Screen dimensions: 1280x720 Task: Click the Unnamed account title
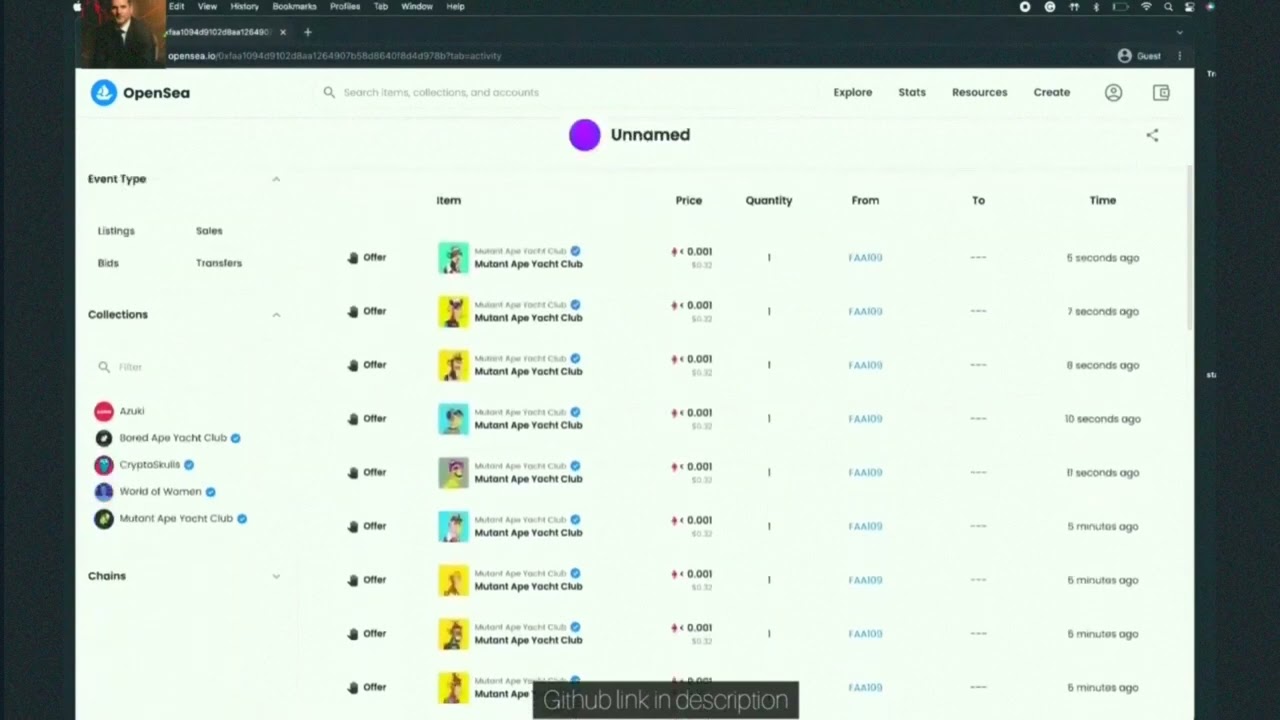(x=650, y=135)
